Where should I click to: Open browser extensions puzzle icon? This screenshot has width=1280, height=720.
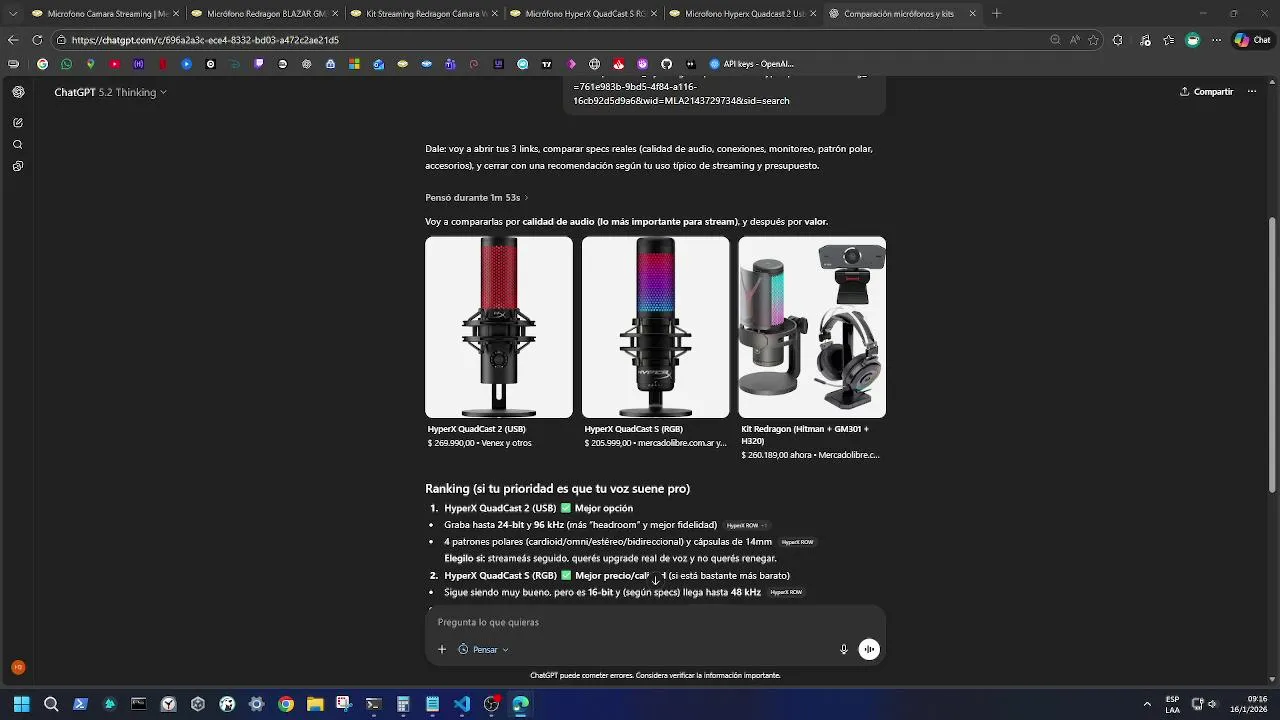[1117, 40]
